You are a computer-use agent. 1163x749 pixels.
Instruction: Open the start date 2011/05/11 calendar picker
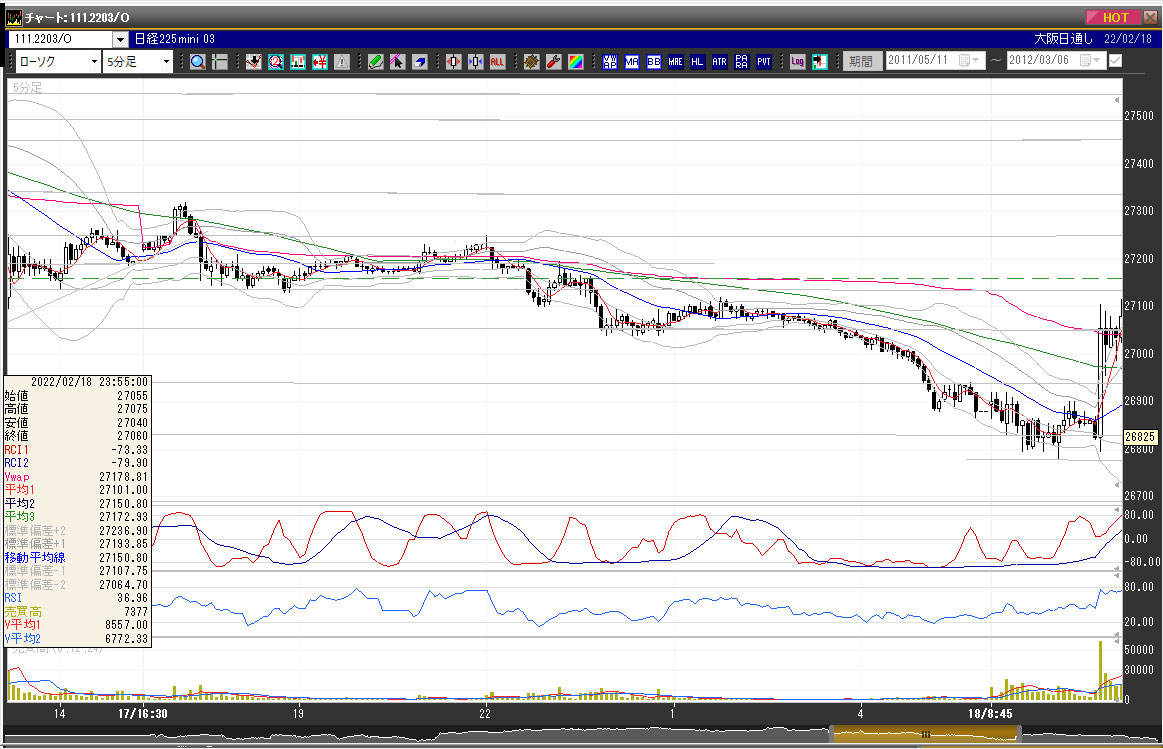point(965,61)
